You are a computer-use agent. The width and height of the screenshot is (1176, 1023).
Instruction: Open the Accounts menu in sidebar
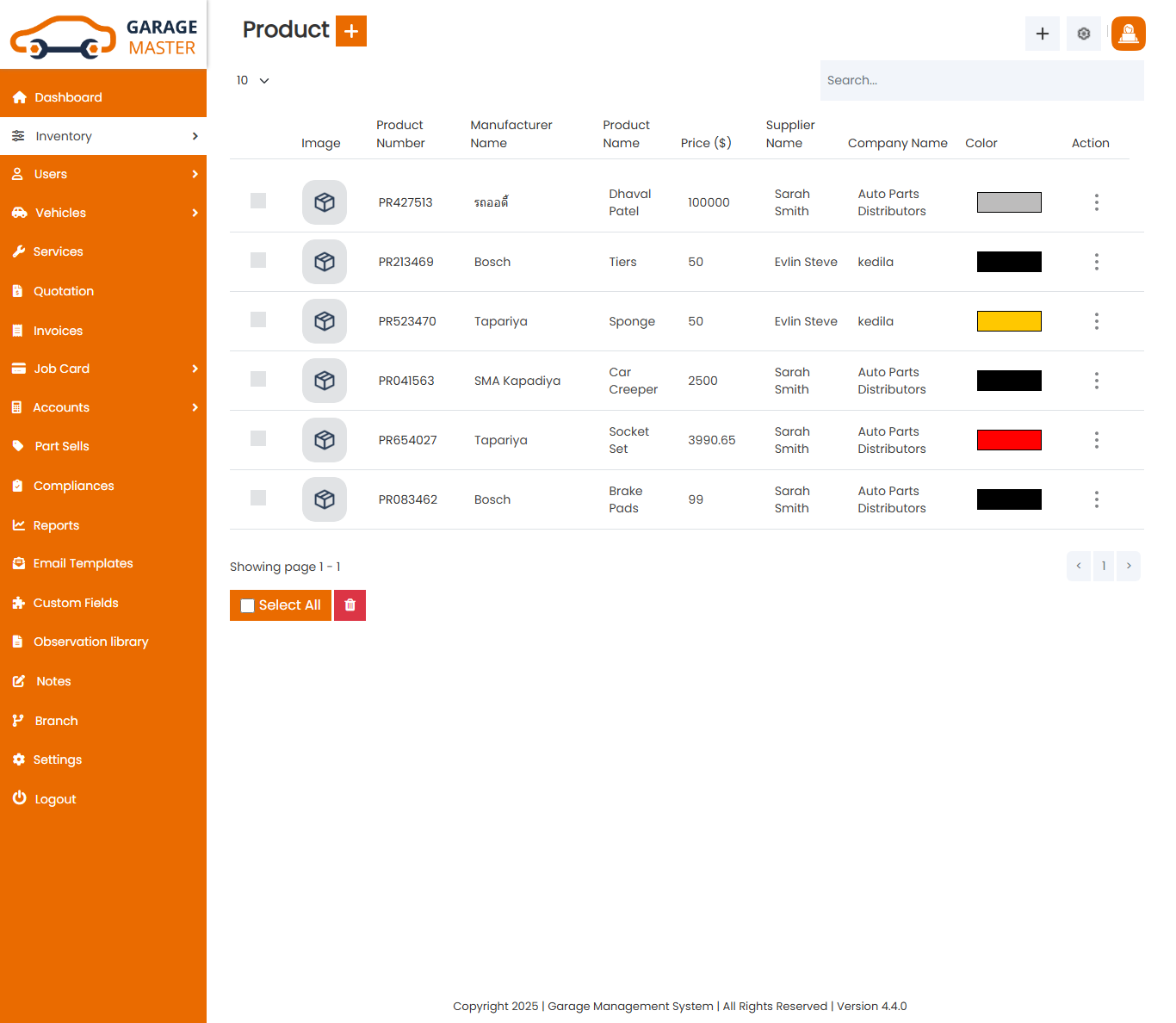[x=61, y=407]
